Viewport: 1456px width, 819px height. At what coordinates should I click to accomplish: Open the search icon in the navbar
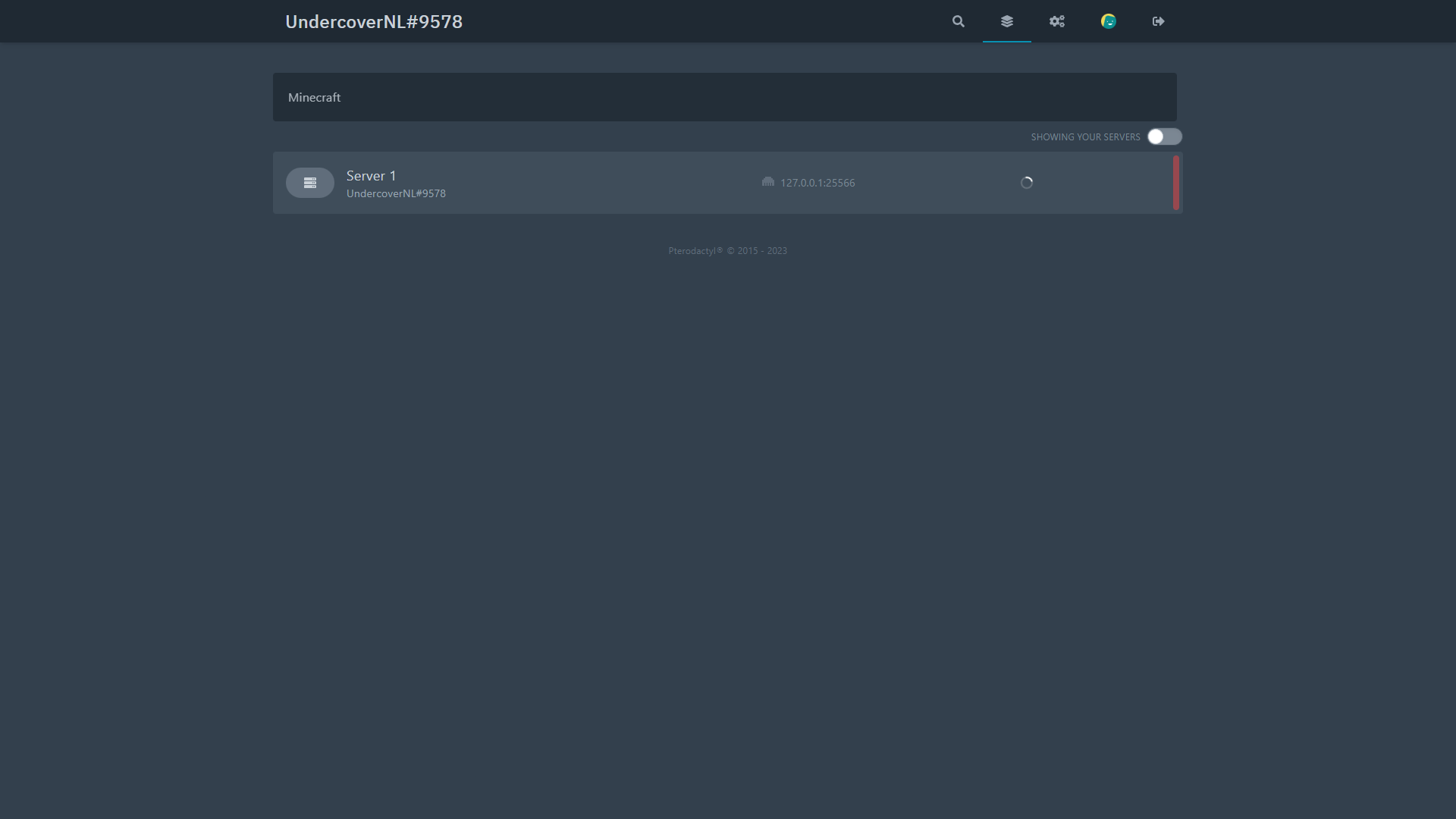point(959,21)
